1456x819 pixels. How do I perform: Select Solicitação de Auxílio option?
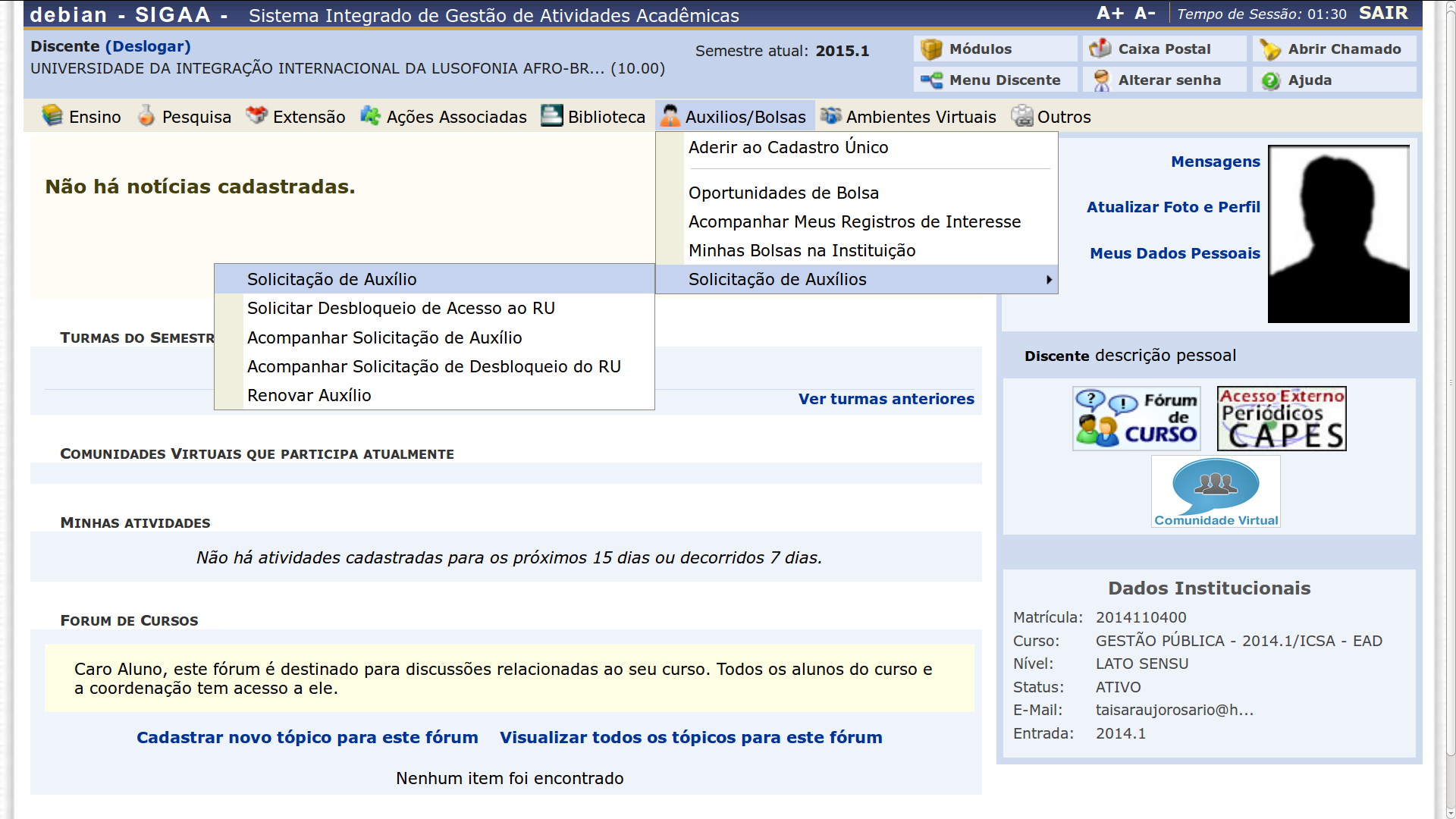(x=331, y=279)
